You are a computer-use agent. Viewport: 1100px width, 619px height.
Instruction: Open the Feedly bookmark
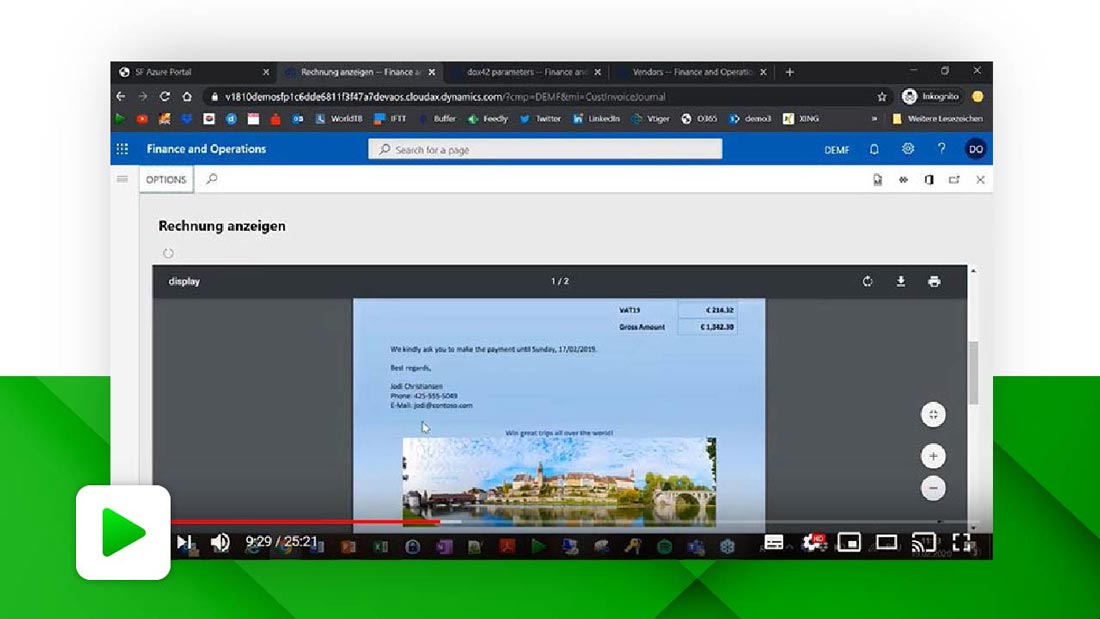pyautogui.click(x=488, y=119)
